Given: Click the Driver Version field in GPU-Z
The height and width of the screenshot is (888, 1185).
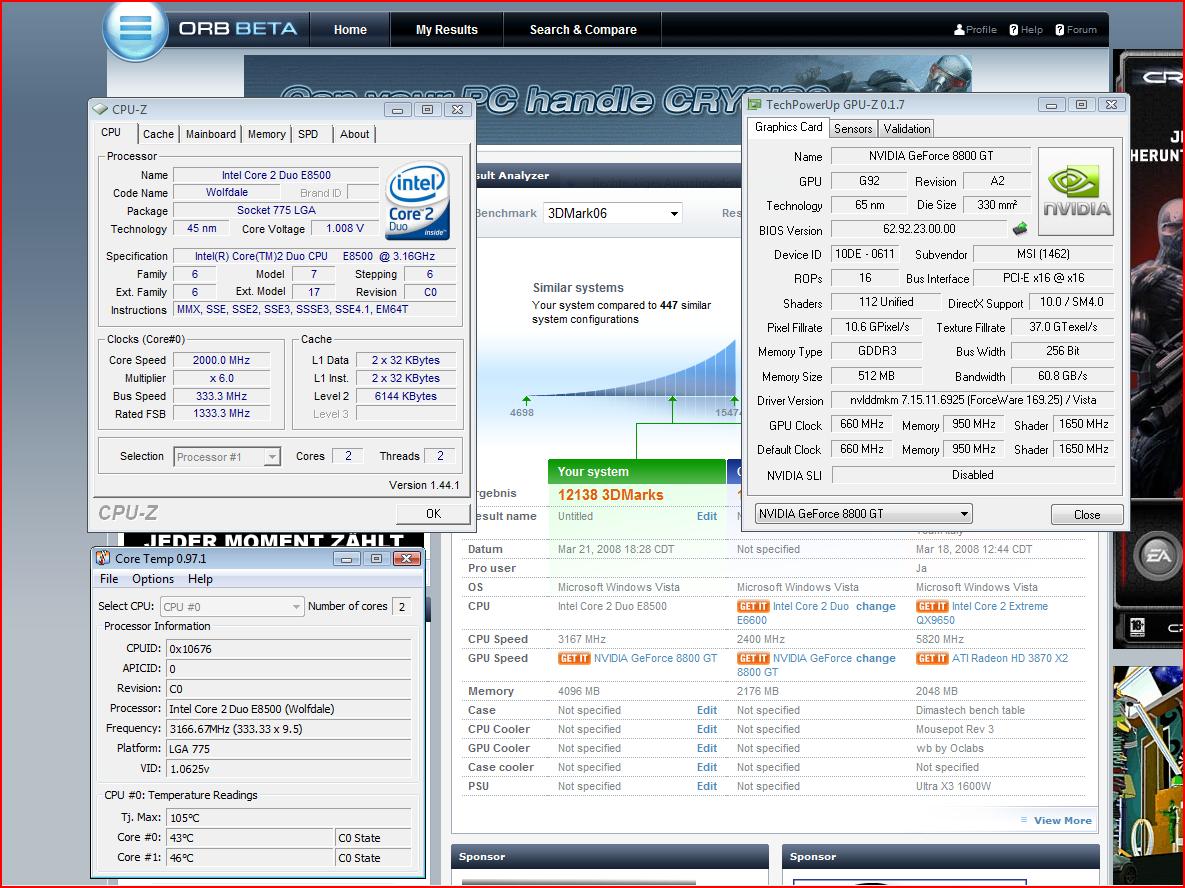Looking at the screenshot, I should coord(973,400).
